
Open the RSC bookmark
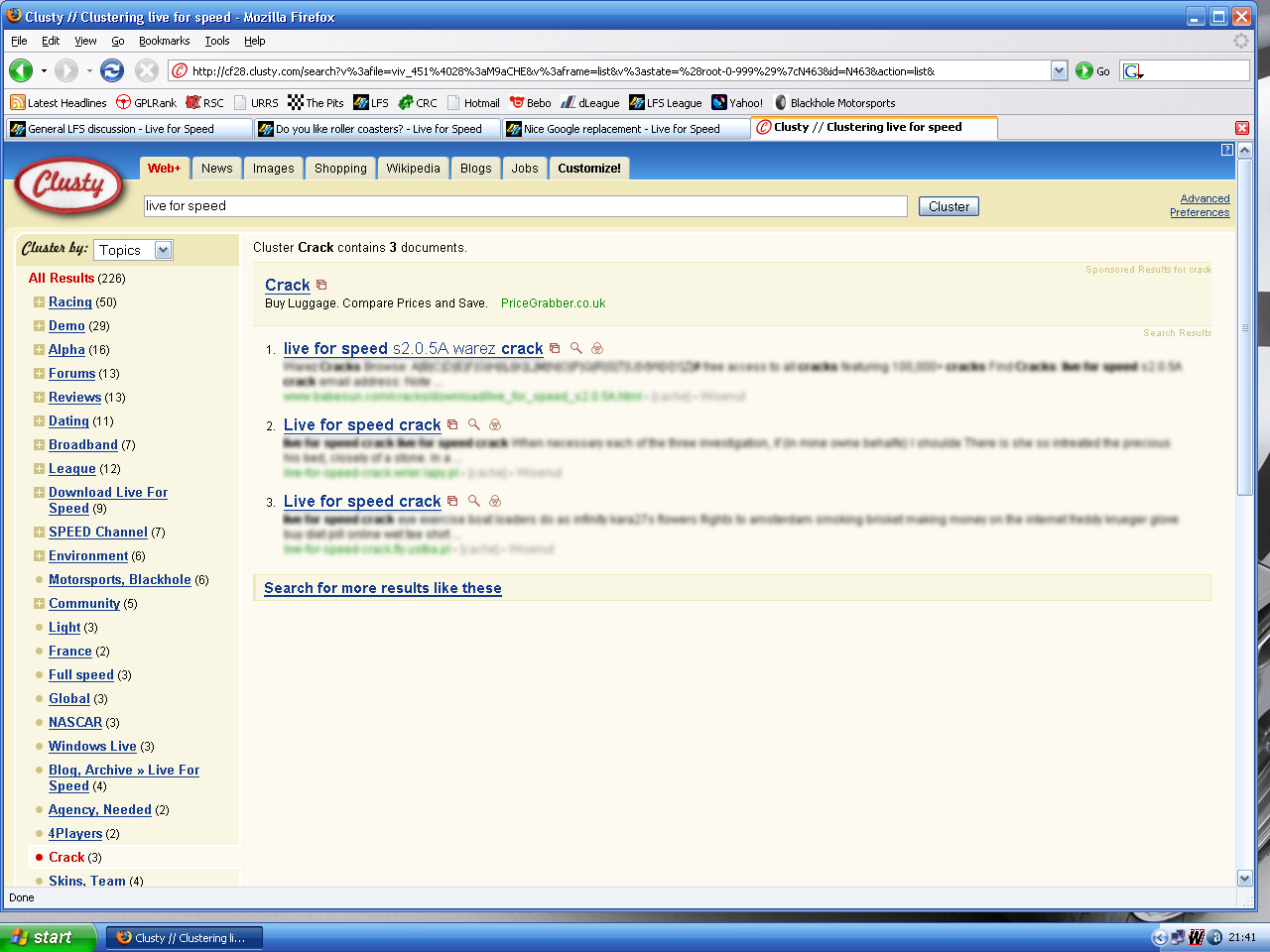click(x=204, y=103)
